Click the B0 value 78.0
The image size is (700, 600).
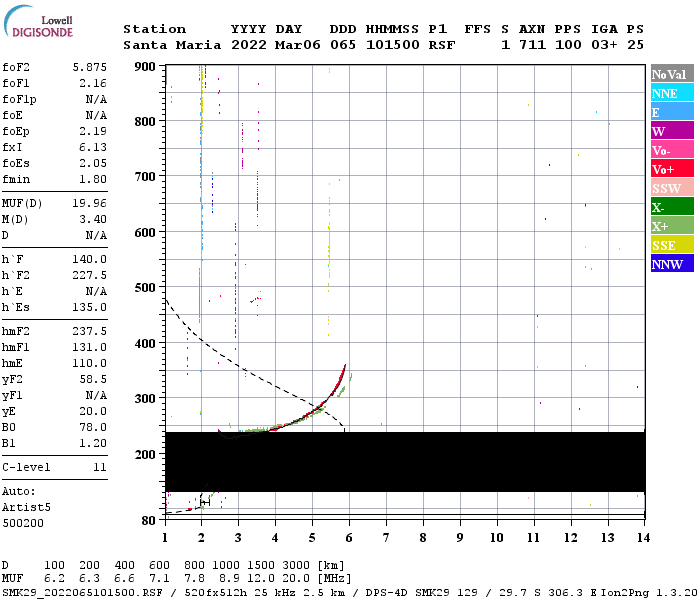93,428
